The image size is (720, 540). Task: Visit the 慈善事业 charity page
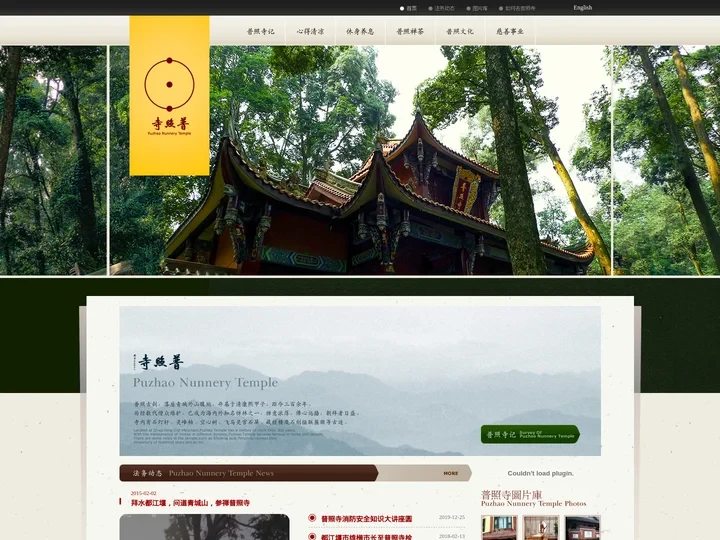coord(510,31)
